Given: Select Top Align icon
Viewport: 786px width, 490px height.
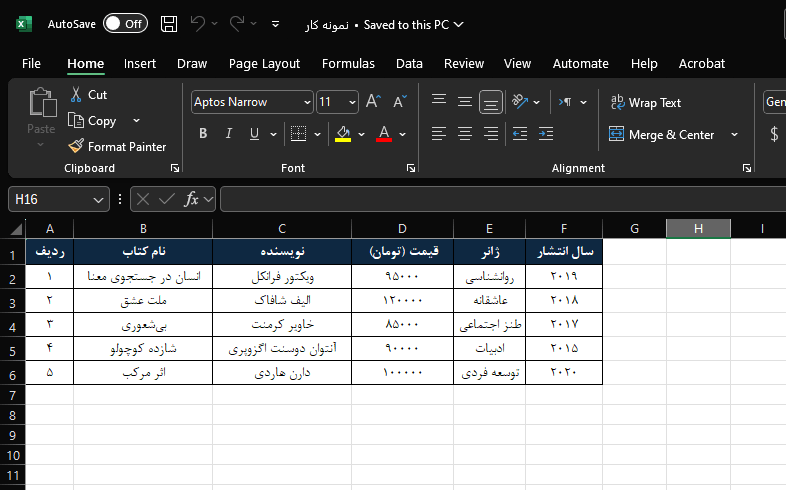Looking at the screenshot, I should tap(439, 102).
